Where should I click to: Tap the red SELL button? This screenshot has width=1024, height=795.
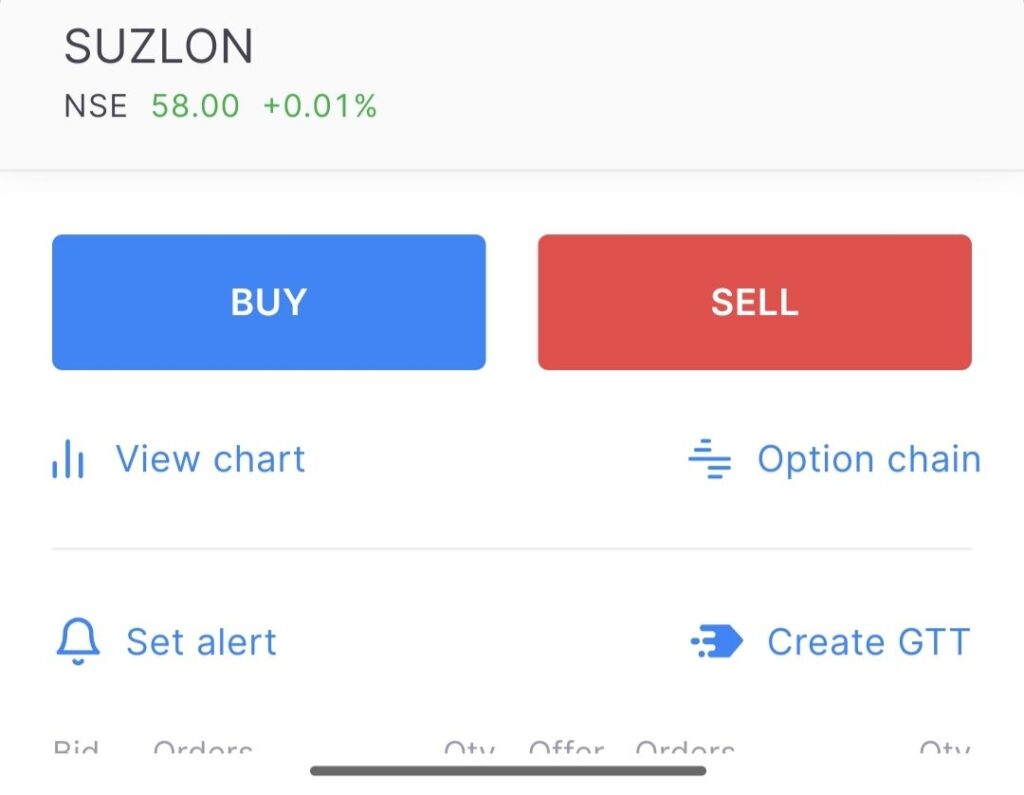coord(754,302)
